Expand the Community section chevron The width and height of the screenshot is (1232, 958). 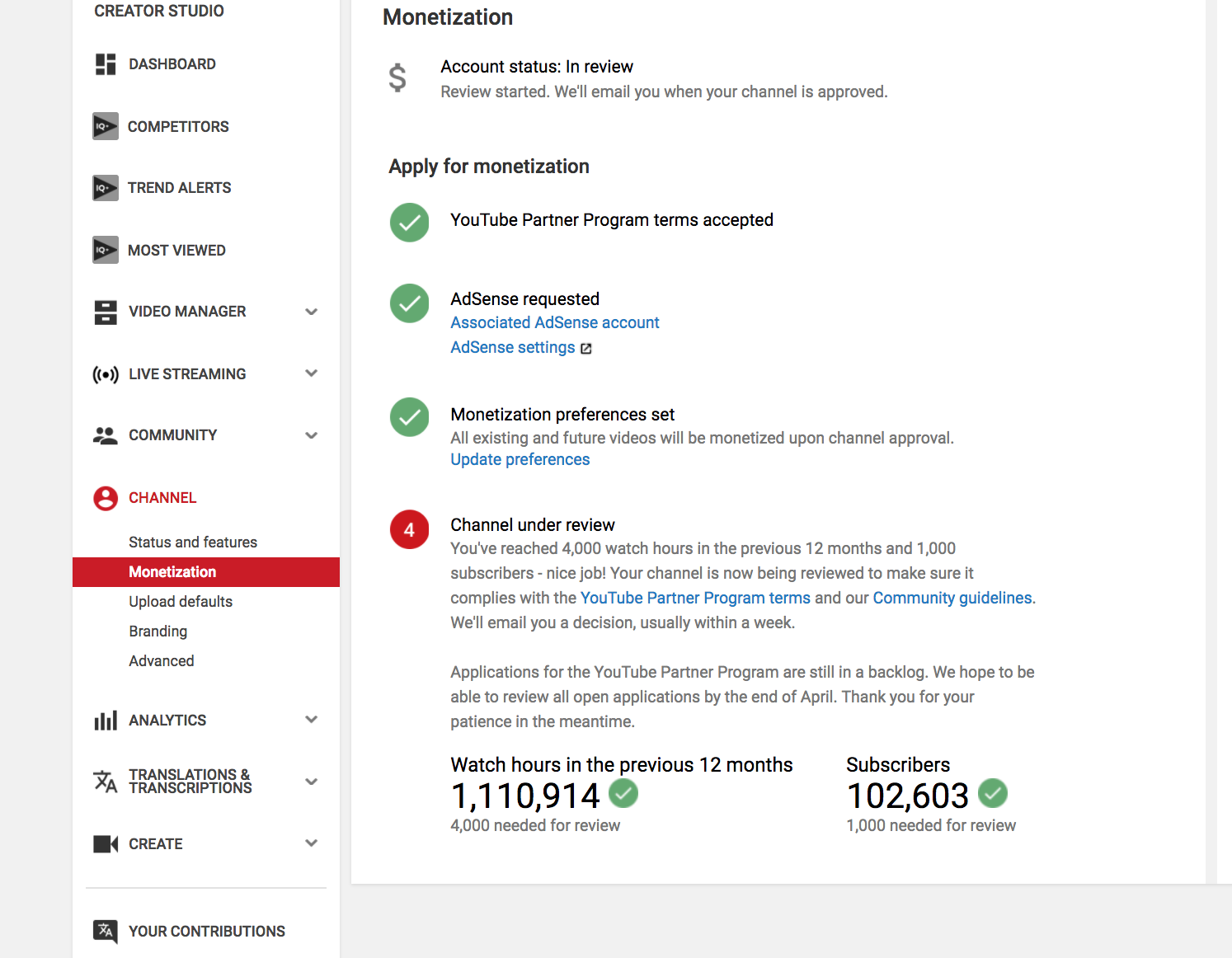coord(312,435)
